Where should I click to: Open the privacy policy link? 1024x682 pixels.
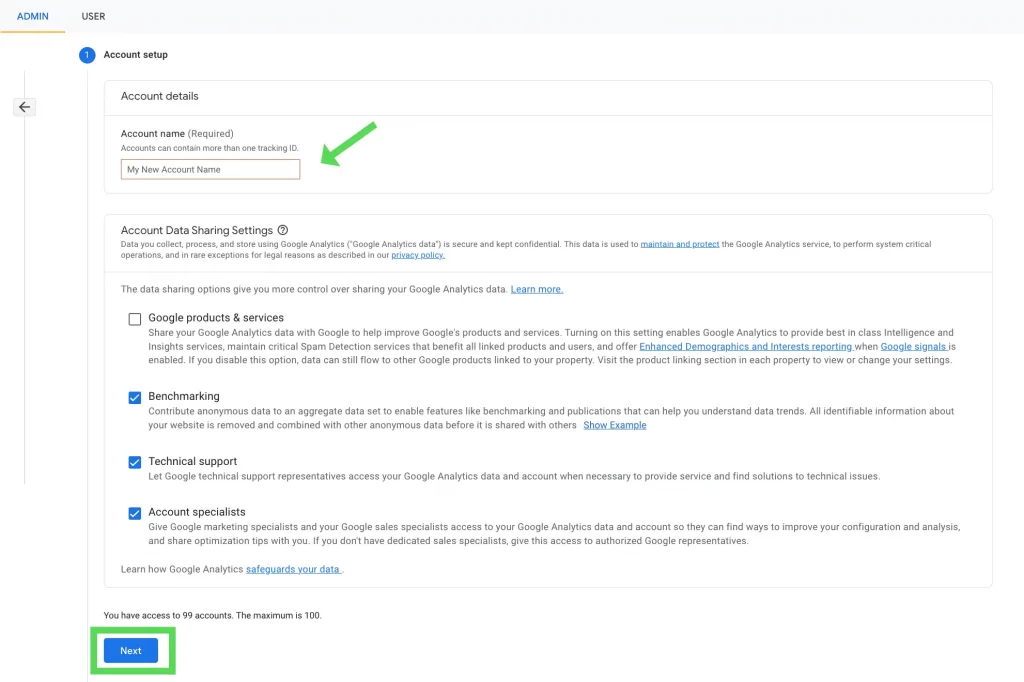[418, 255]
